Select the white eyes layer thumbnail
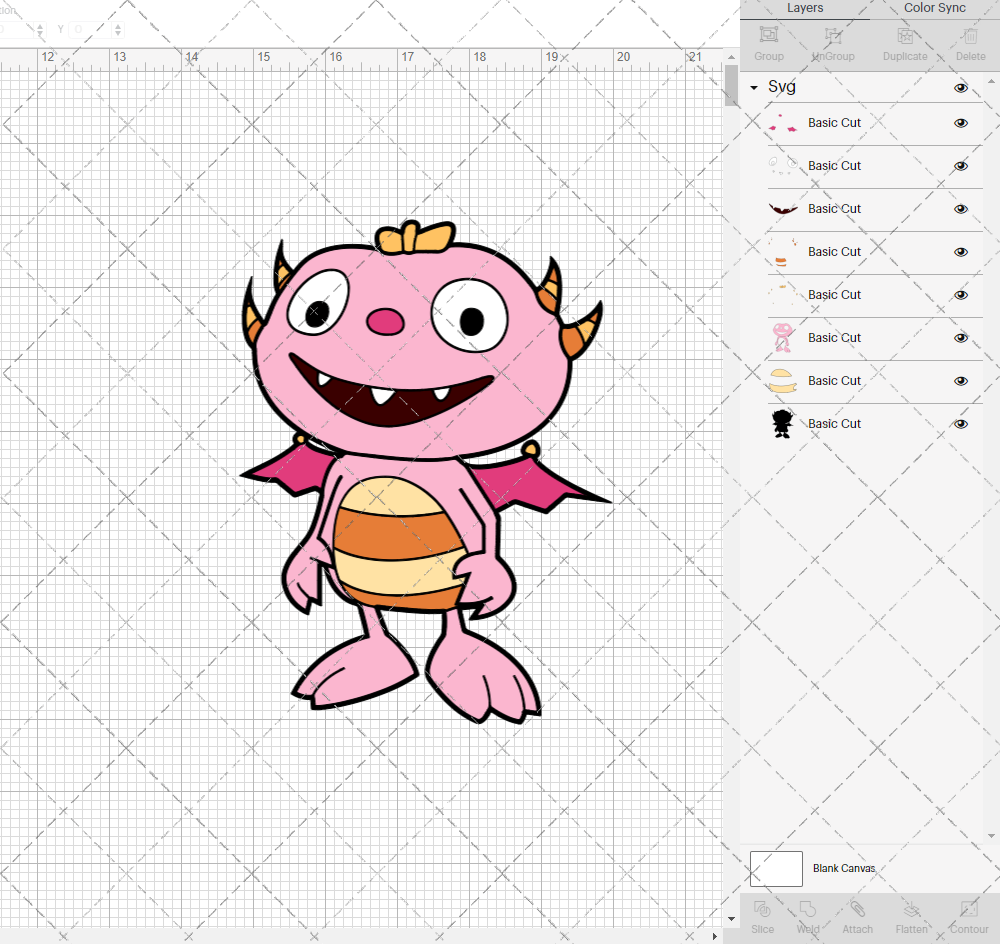The image size is (1000, 944). coord(783,166)
